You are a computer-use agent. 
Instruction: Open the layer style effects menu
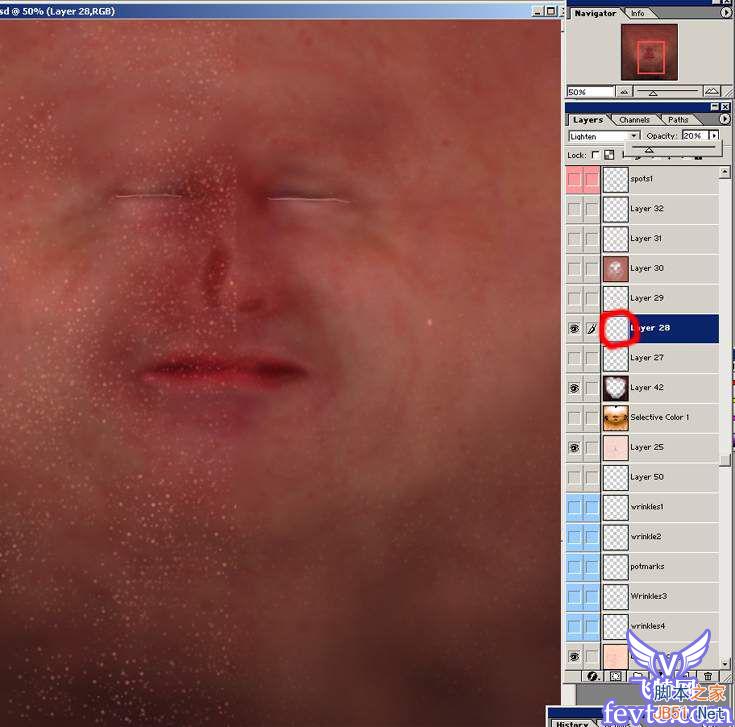pos(592,676)
